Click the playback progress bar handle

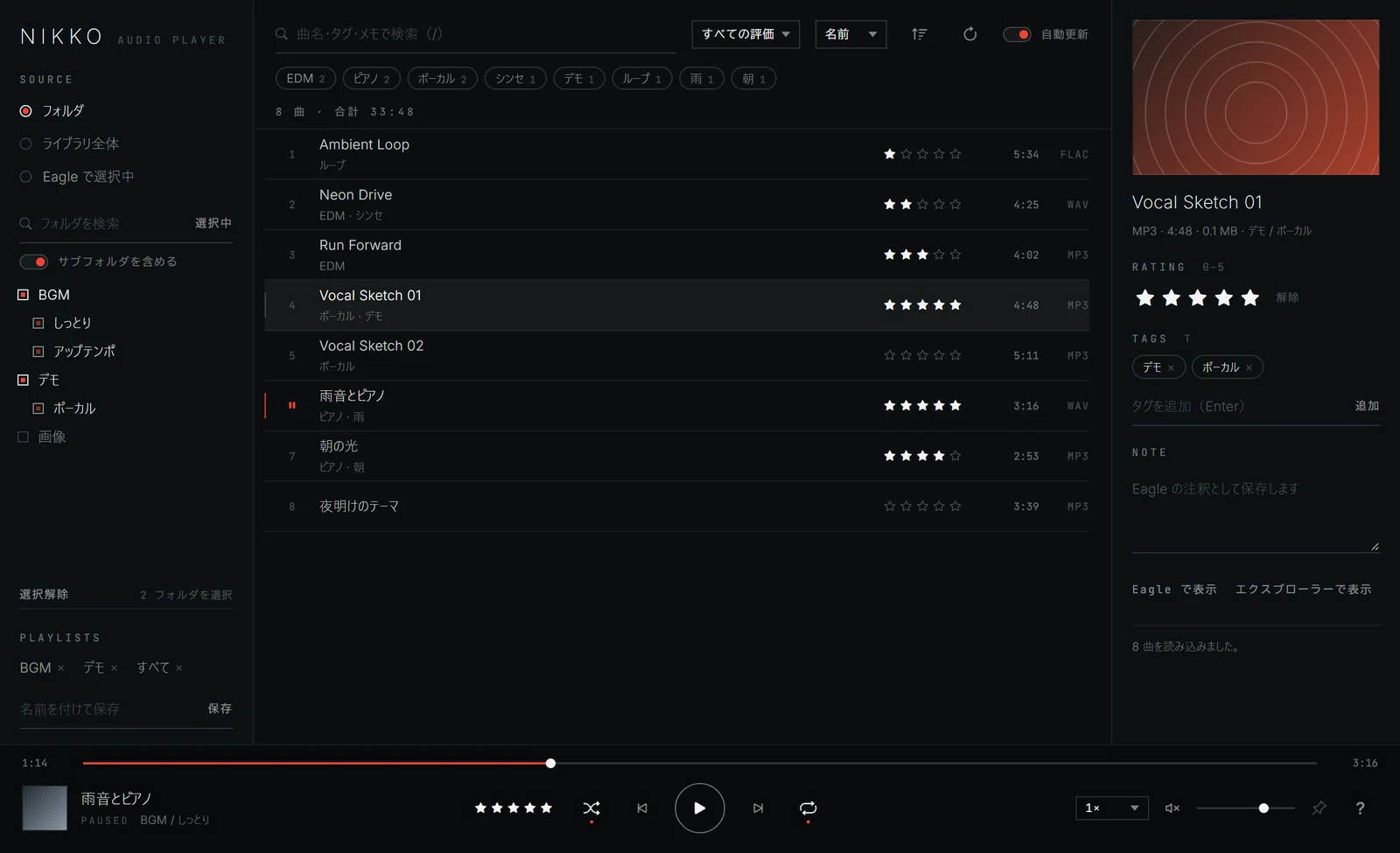pyautogui.click(x=550, y=764)
